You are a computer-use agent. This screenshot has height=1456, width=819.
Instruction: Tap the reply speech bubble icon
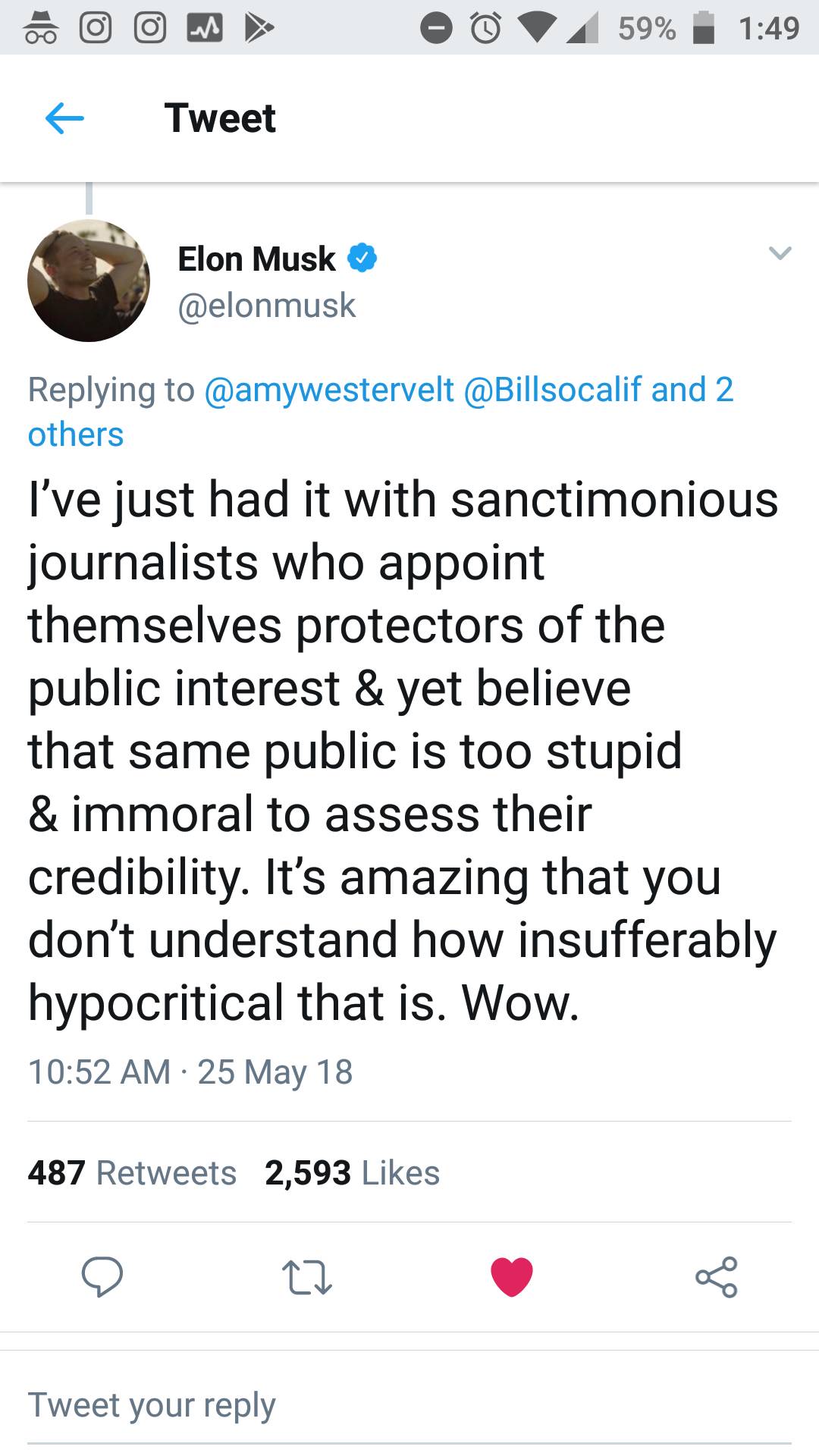tap(102, 1276)
